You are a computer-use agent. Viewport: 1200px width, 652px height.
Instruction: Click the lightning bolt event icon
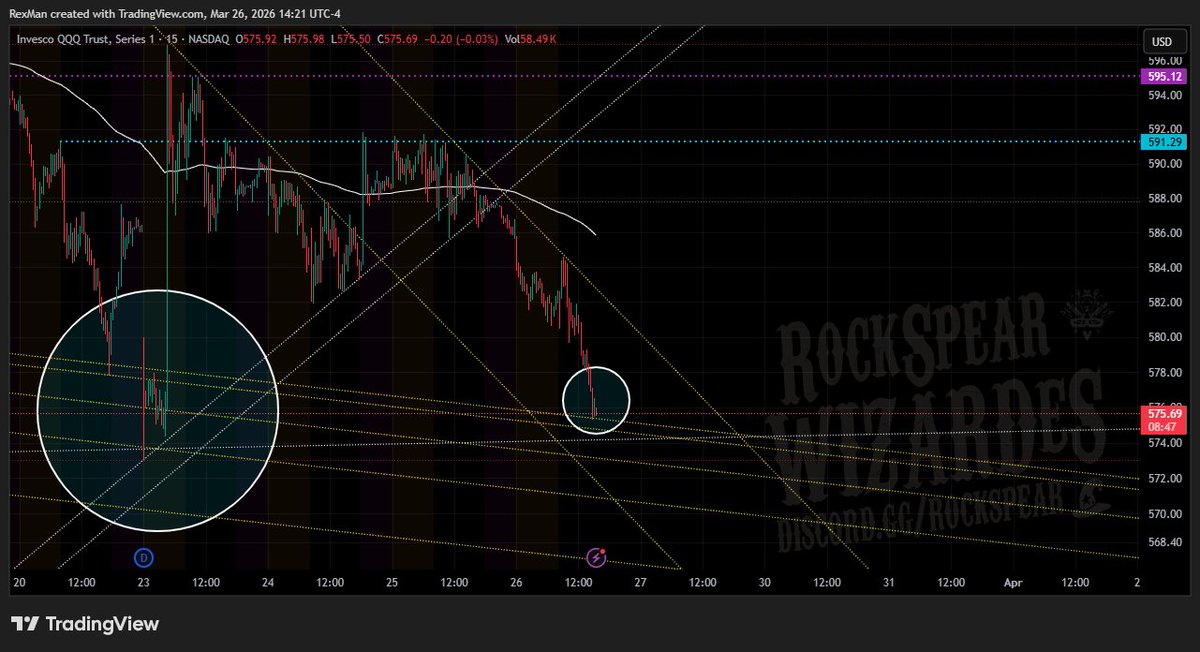(597, 556)
